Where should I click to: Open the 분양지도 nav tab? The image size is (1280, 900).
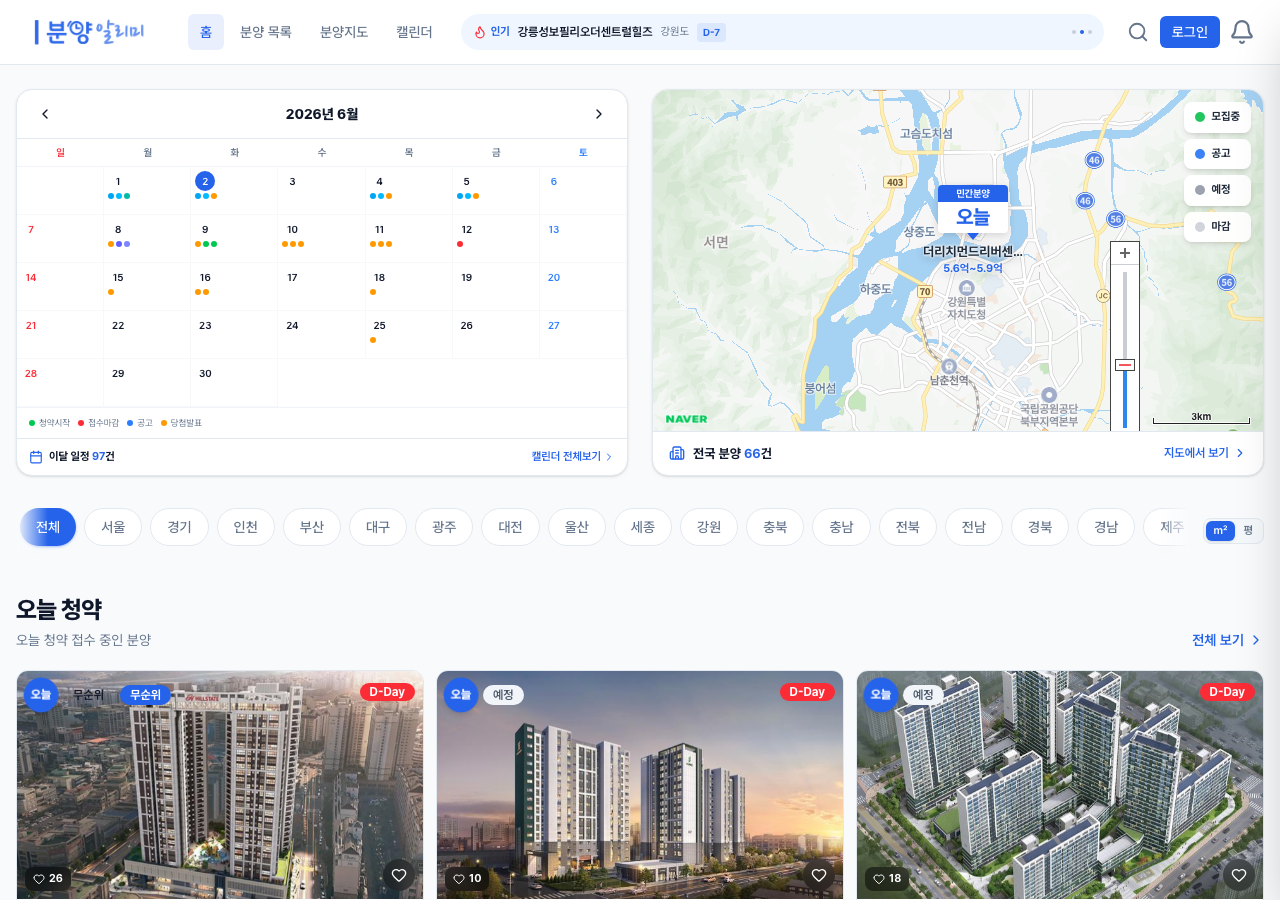(x=344, y=32)
